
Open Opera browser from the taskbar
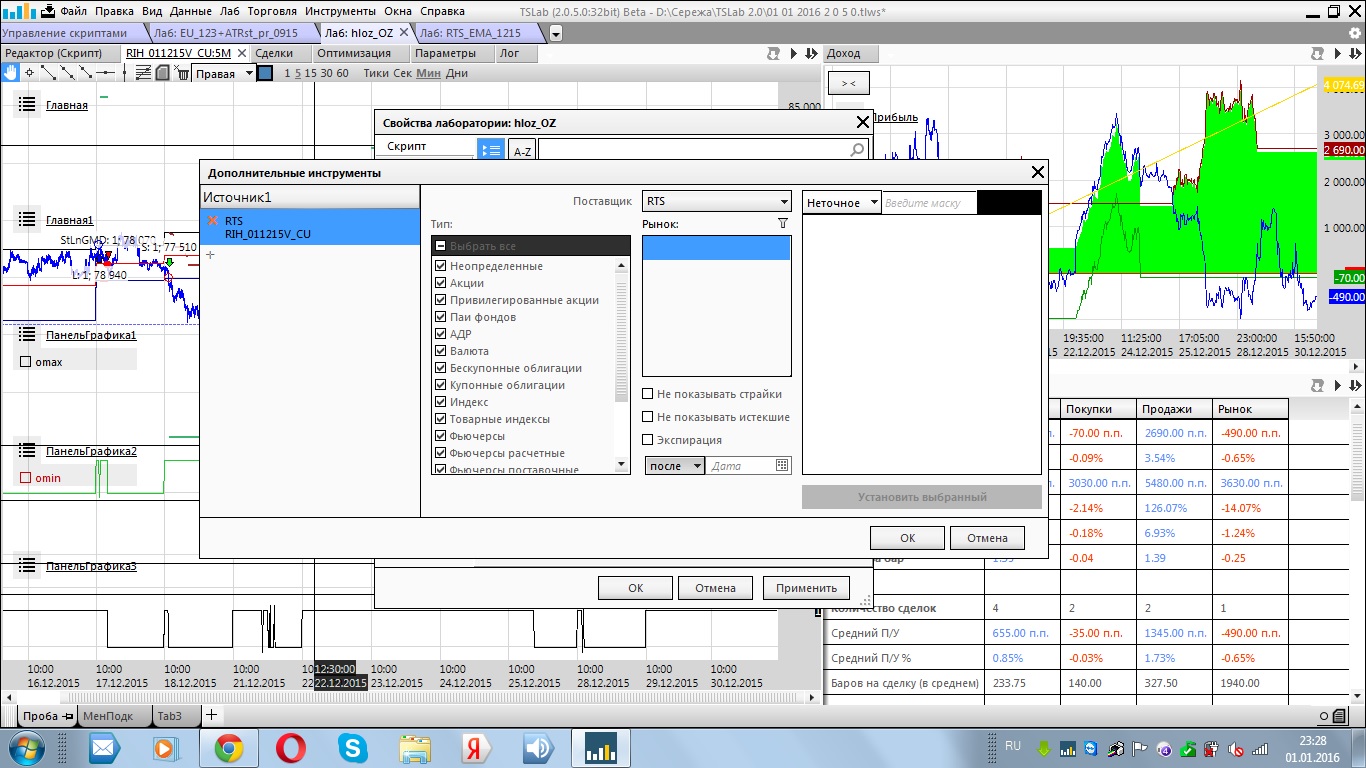point(290,747)
